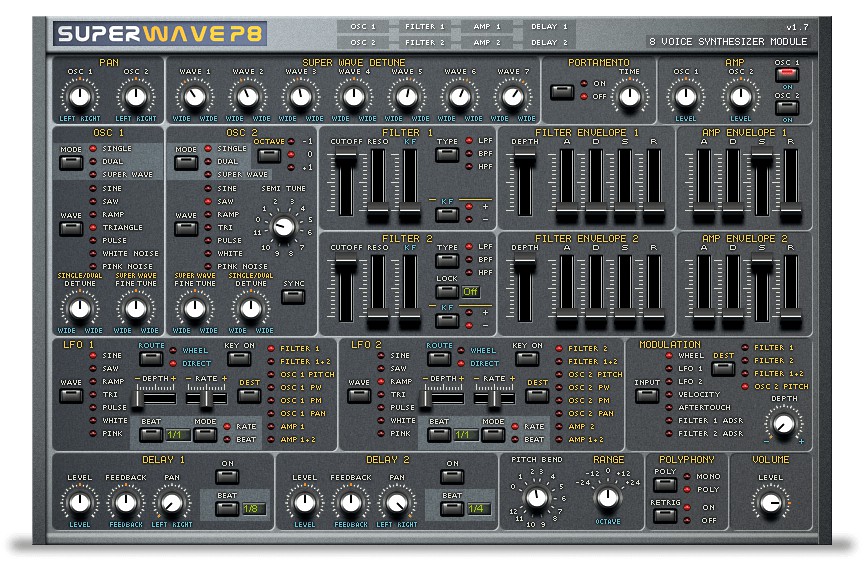Click the Filter 2 lock display reading Off
Screen dimensions: 864x561
[x=471, y=292]
